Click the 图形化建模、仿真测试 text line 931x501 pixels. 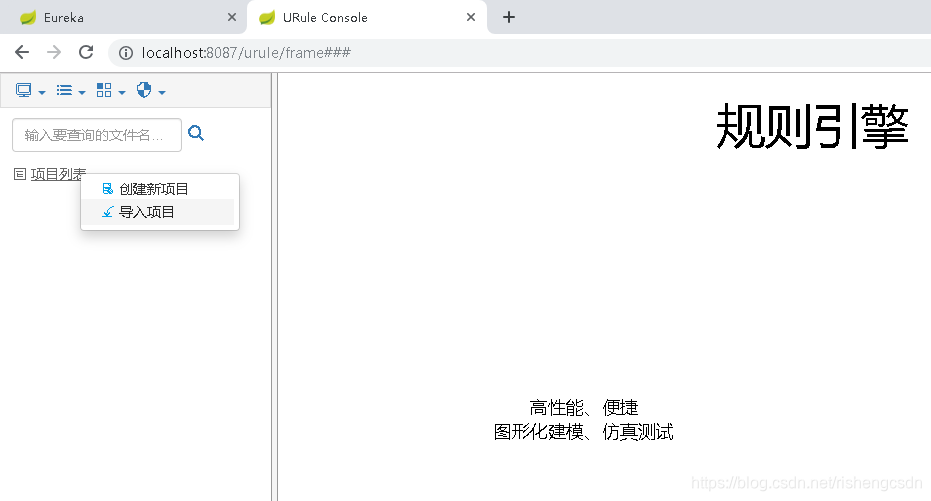(x=584, y=432)
